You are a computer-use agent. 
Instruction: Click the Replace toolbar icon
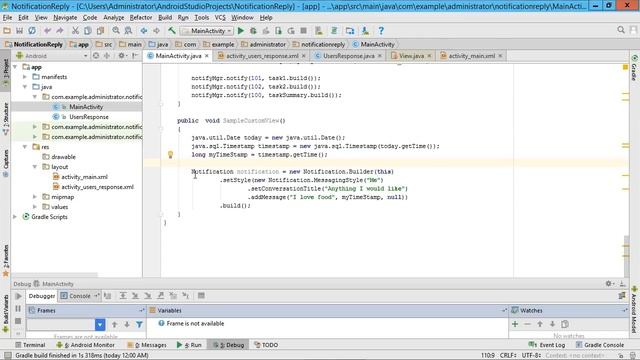[128, 31]
